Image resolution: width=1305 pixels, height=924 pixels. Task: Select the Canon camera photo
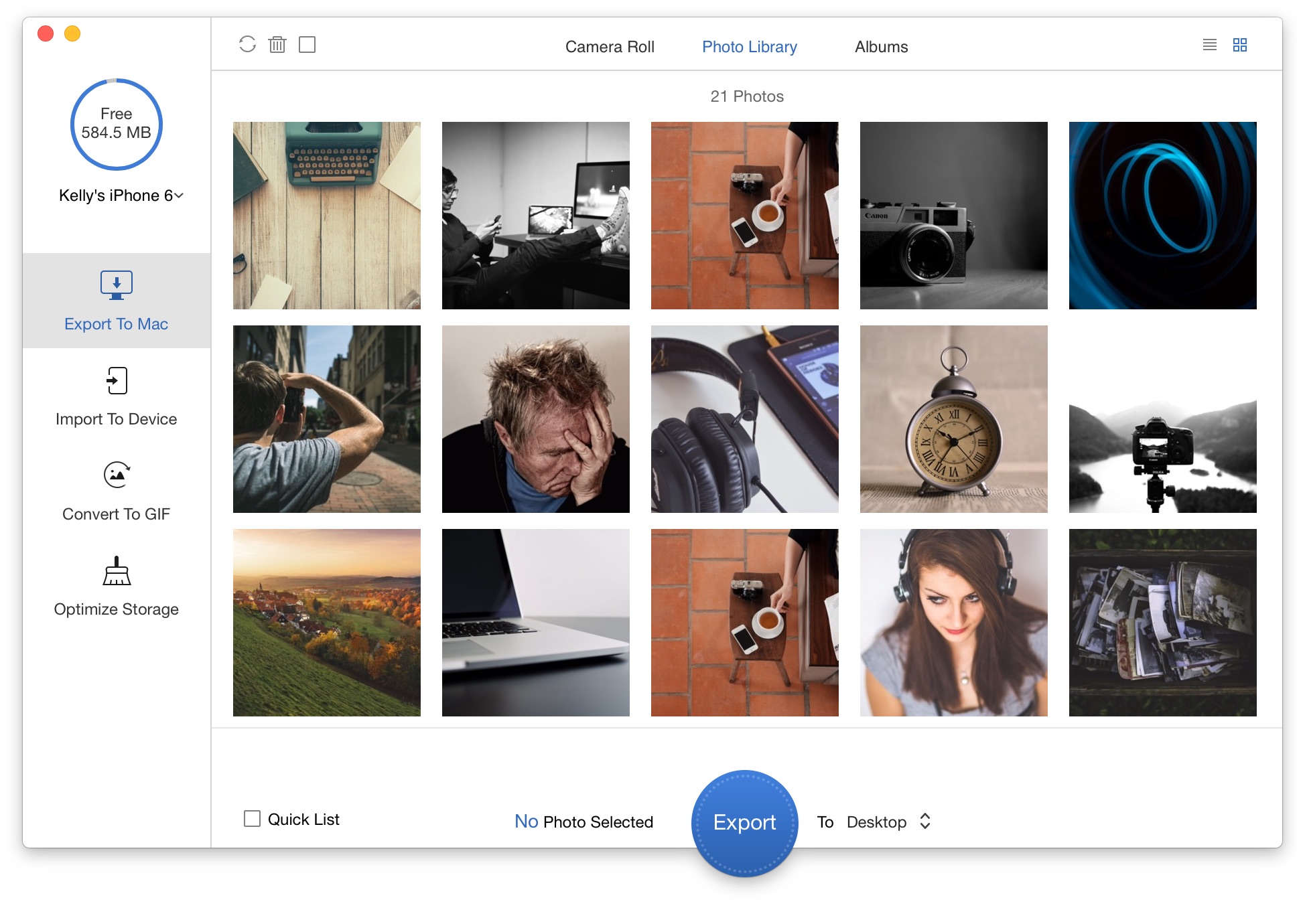954,216
